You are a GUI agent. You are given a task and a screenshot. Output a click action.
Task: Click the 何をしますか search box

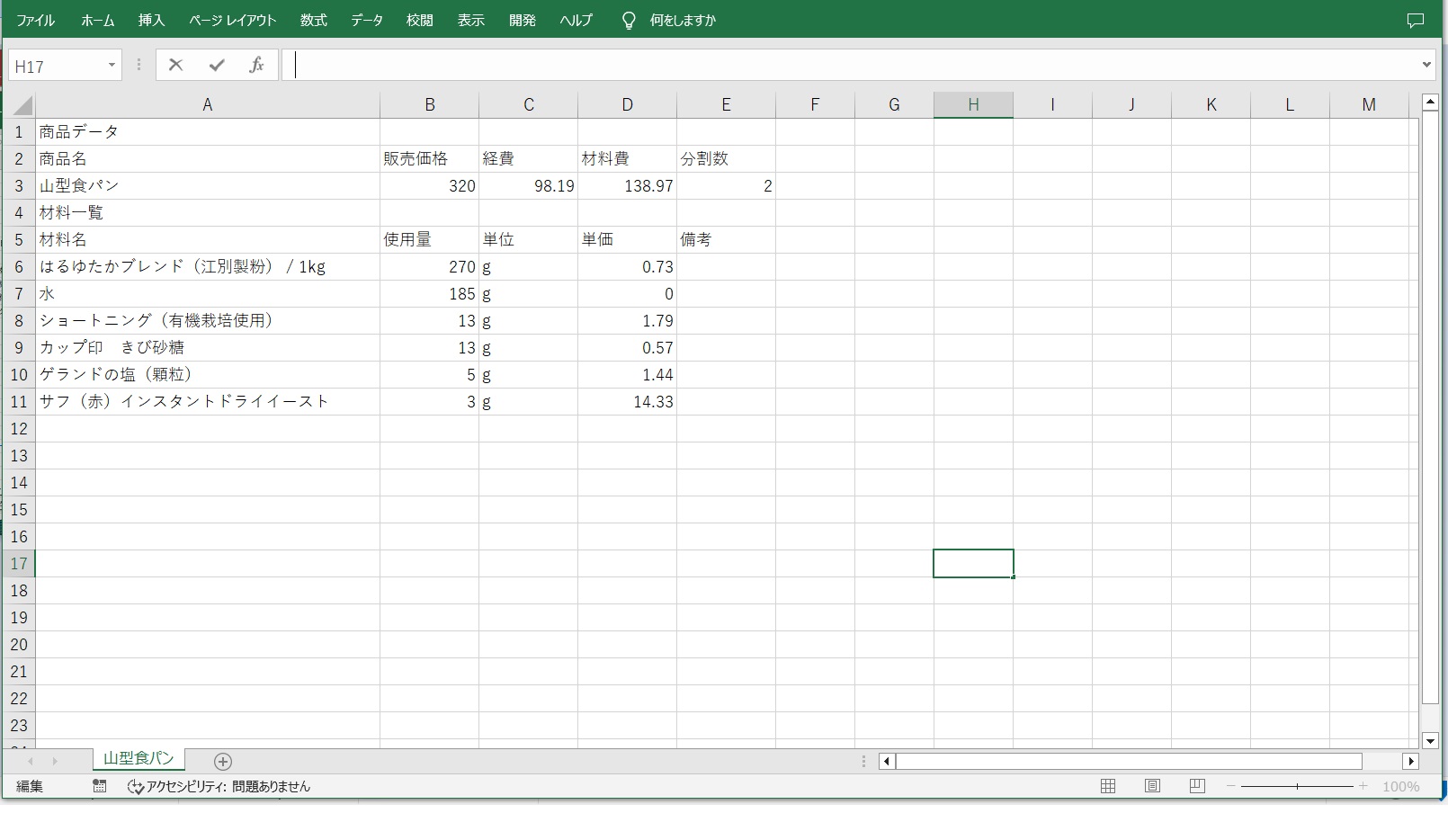(x=683, y=20)
